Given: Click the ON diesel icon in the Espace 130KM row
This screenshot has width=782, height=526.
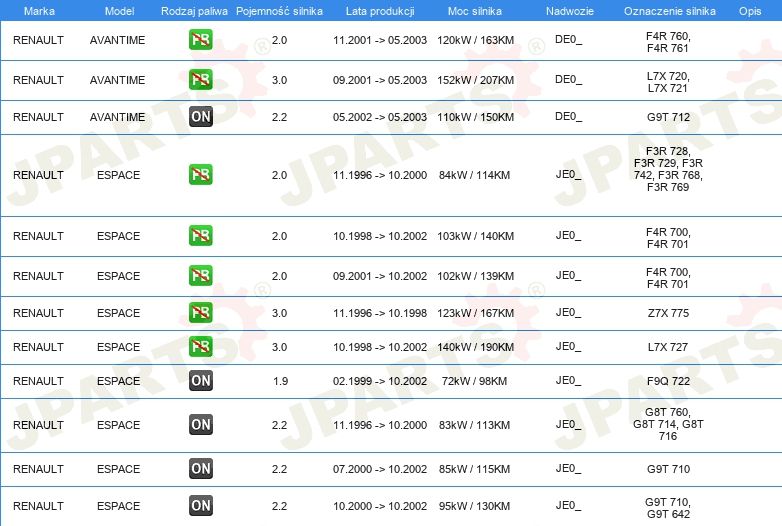Looking at the screenshot, I should pos(201,505).
